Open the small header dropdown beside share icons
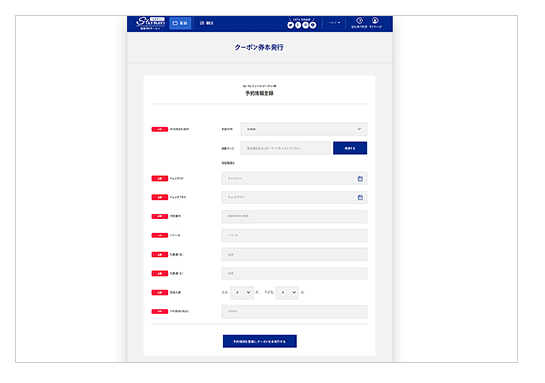This screenshot has height=383, width=545. pyautogui.click(x=334, y=23)
